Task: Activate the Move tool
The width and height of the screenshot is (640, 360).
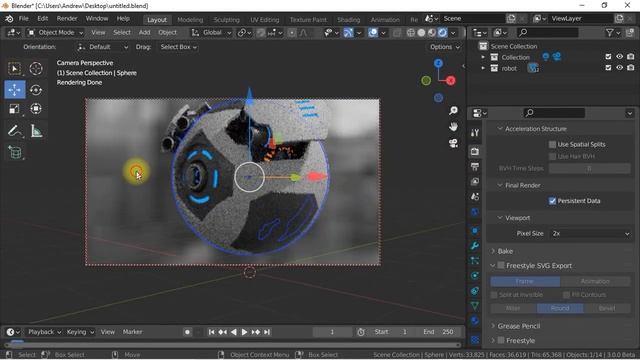Action: pos(15,89)
